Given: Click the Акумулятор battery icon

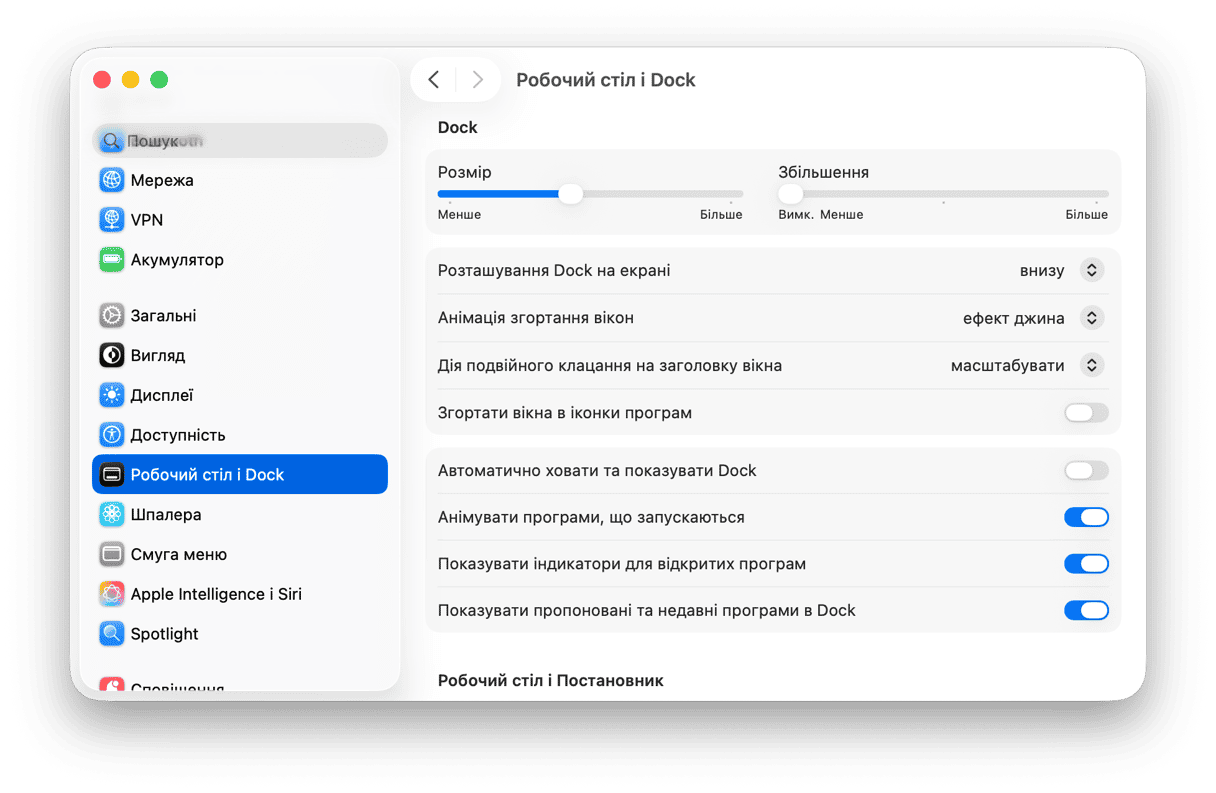Looking at the screenshot, I should pyautogui.click(x=111, y=260).
